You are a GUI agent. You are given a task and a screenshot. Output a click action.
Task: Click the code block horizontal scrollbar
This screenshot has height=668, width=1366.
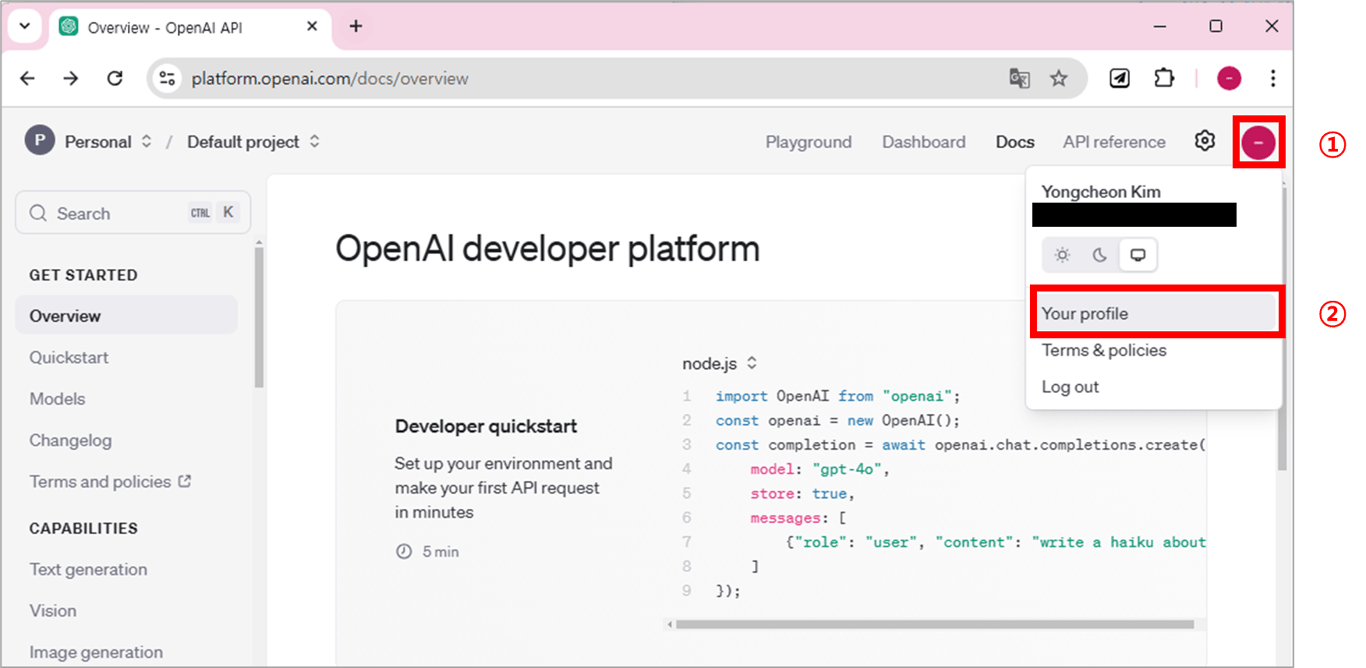[x=935, y=625]
